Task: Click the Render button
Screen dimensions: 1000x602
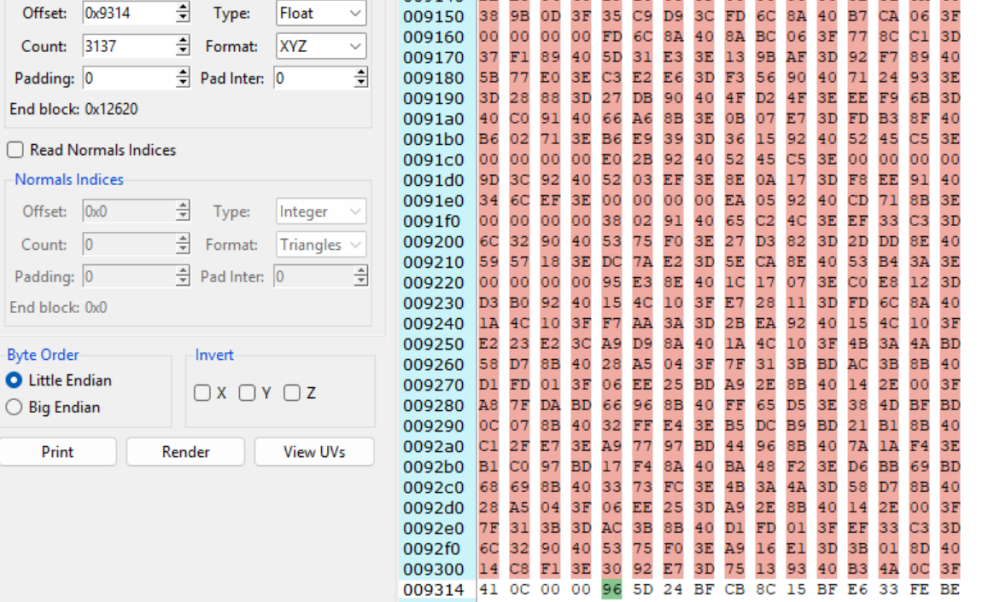Action: point(186,452)
